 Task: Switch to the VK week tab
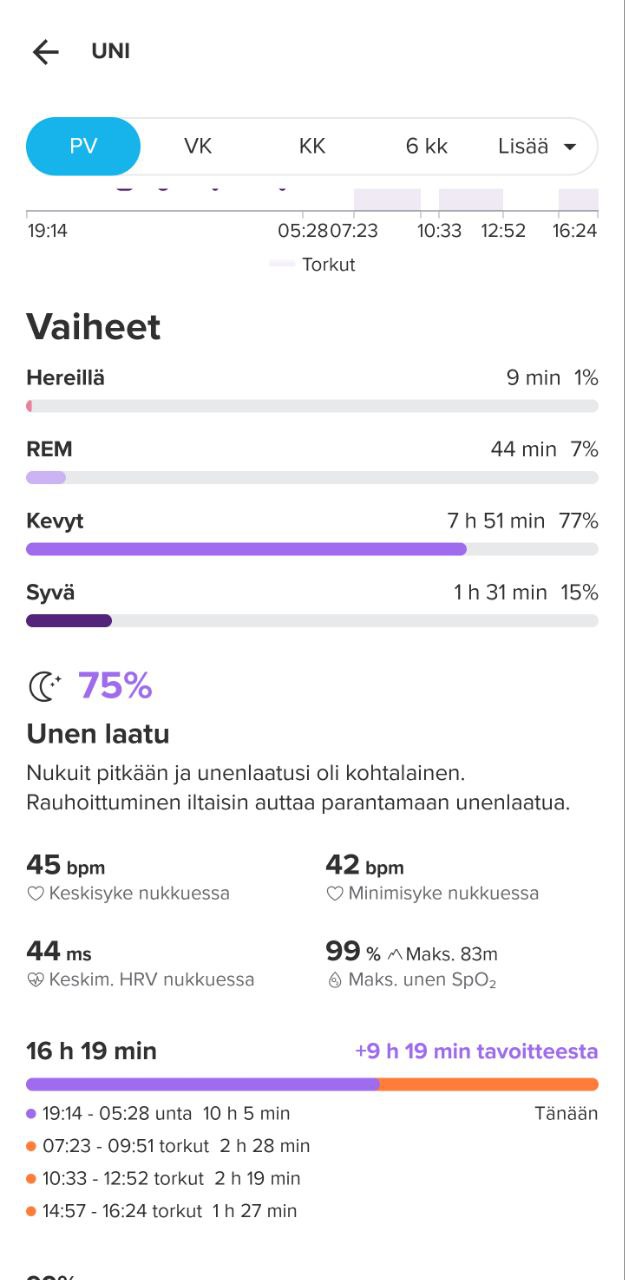[x=198, y=146]
